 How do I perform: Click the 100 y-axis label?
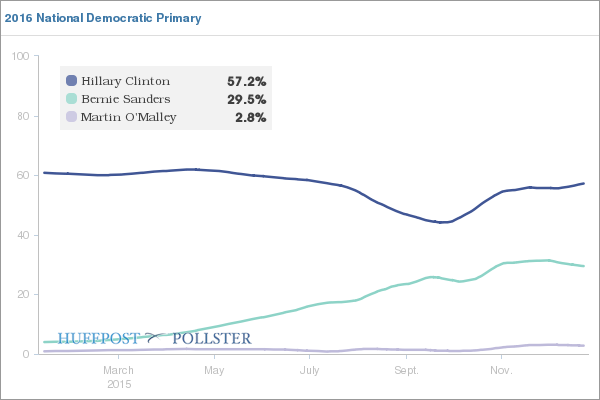pos(19,56)
